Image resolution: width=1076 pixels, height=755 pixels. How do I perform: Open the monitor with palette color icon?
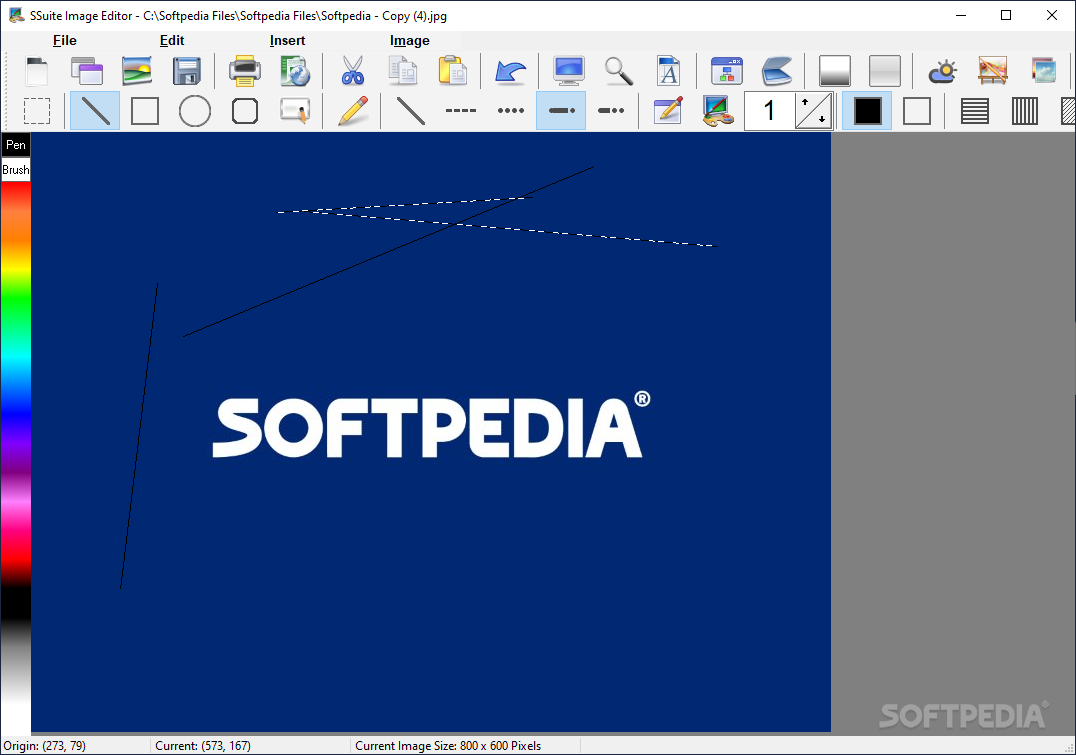coord(718,111)
